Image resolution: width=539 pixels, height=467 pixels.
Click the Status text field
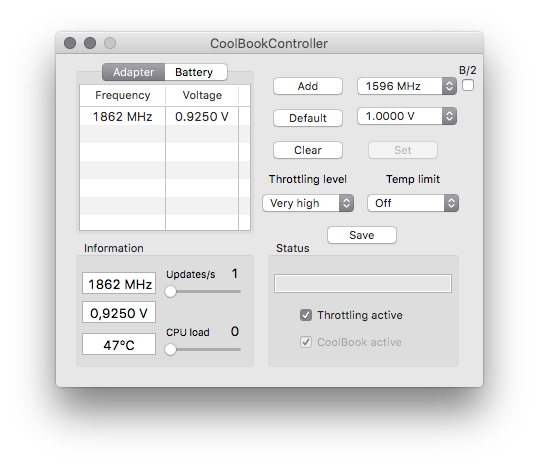pyautogui.click(x=363, y=283)
